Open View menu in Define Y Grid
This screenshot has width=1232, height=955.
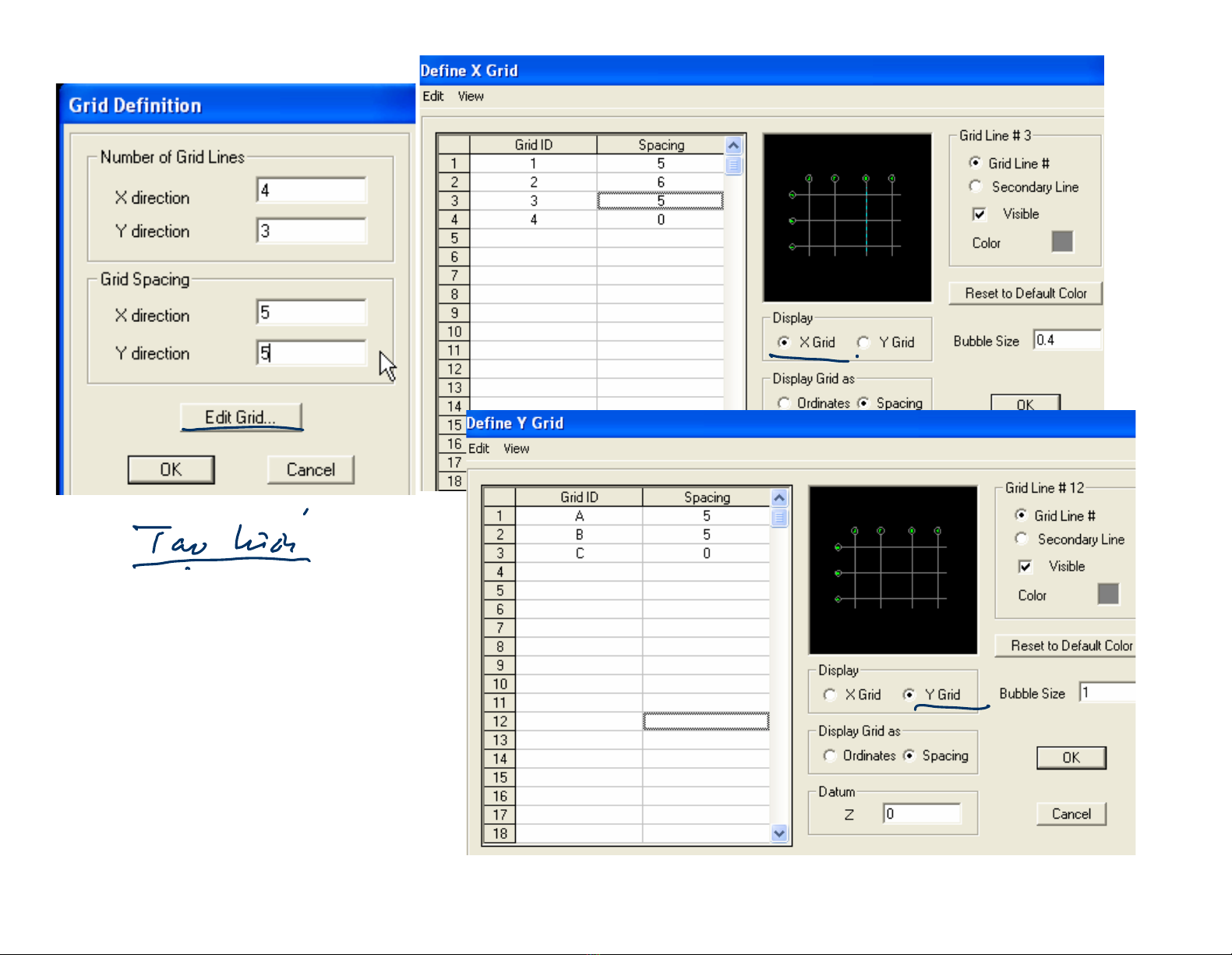click(x=516, y=448)
